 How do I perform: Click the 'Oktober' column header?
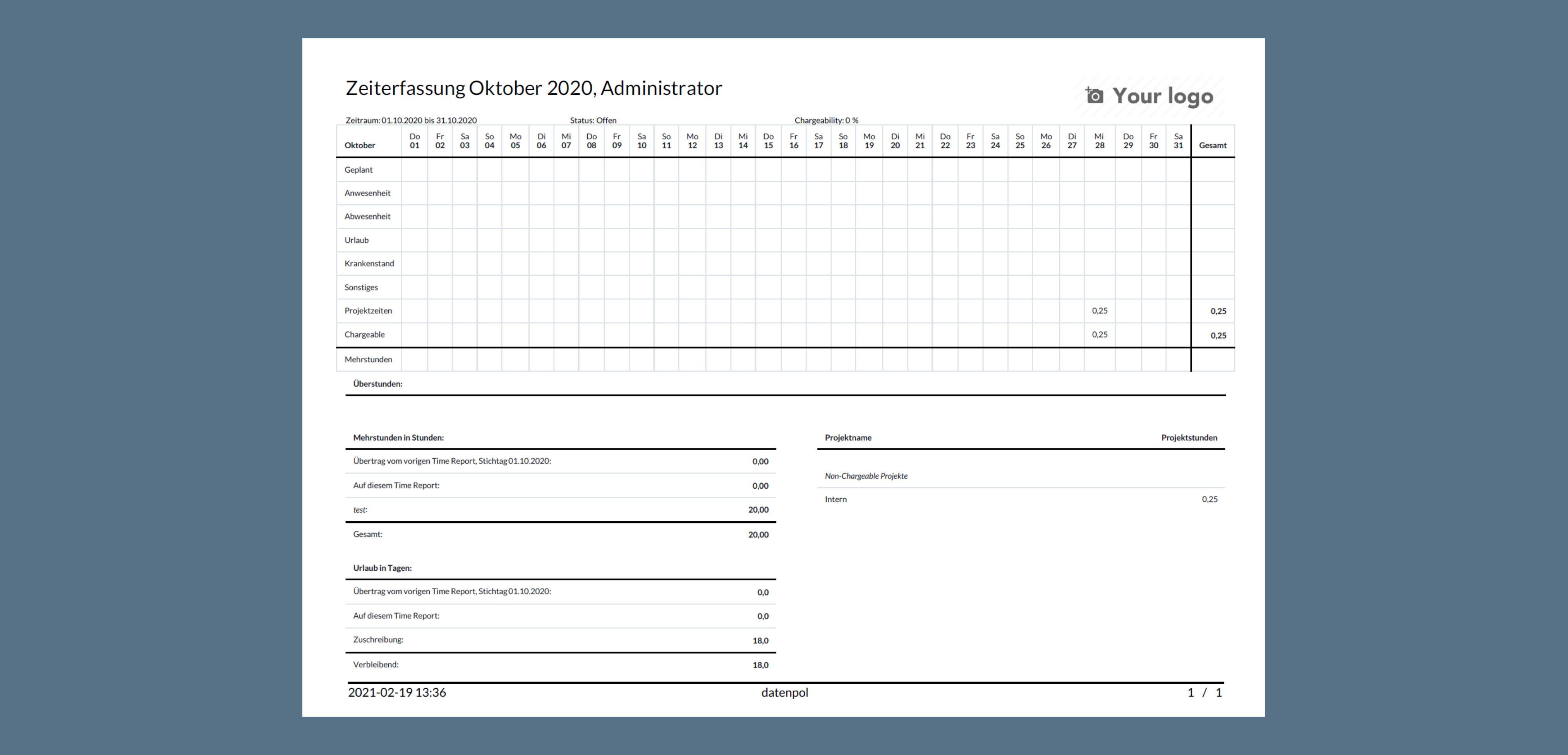coord(360,146)
